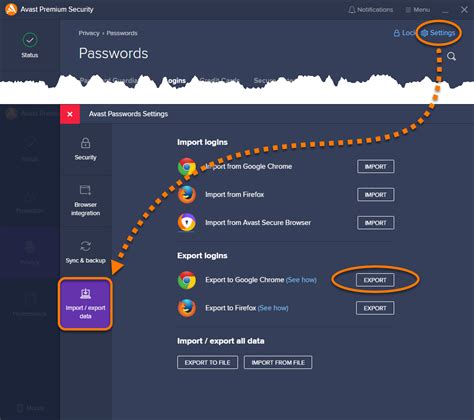Open See how link for Chrome export
The image size is (474, 420).
coord(301,280)
